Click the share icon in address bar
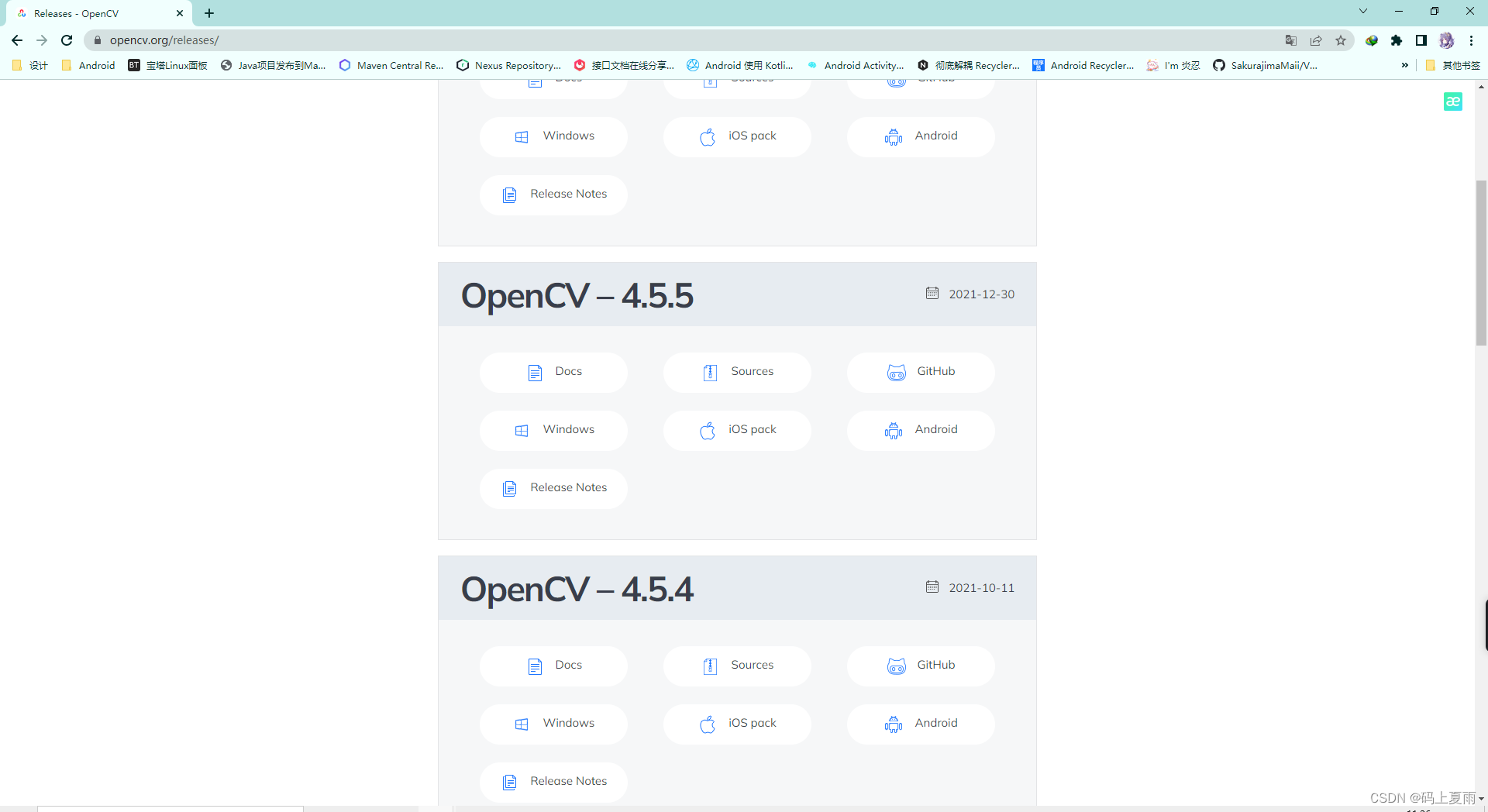 click(1316, 40)
